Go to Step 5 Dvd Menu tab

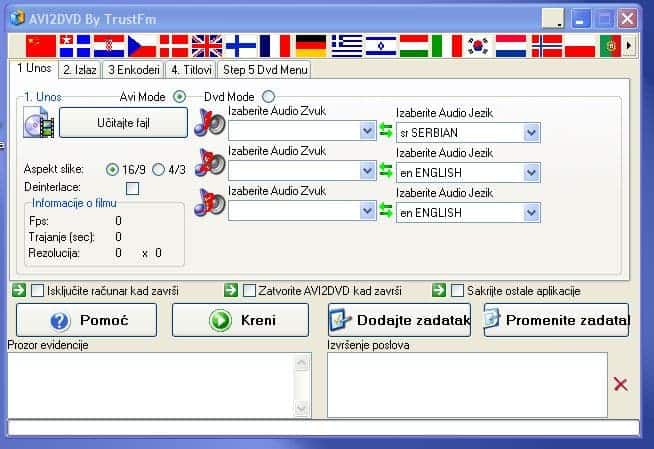[265, 70]
